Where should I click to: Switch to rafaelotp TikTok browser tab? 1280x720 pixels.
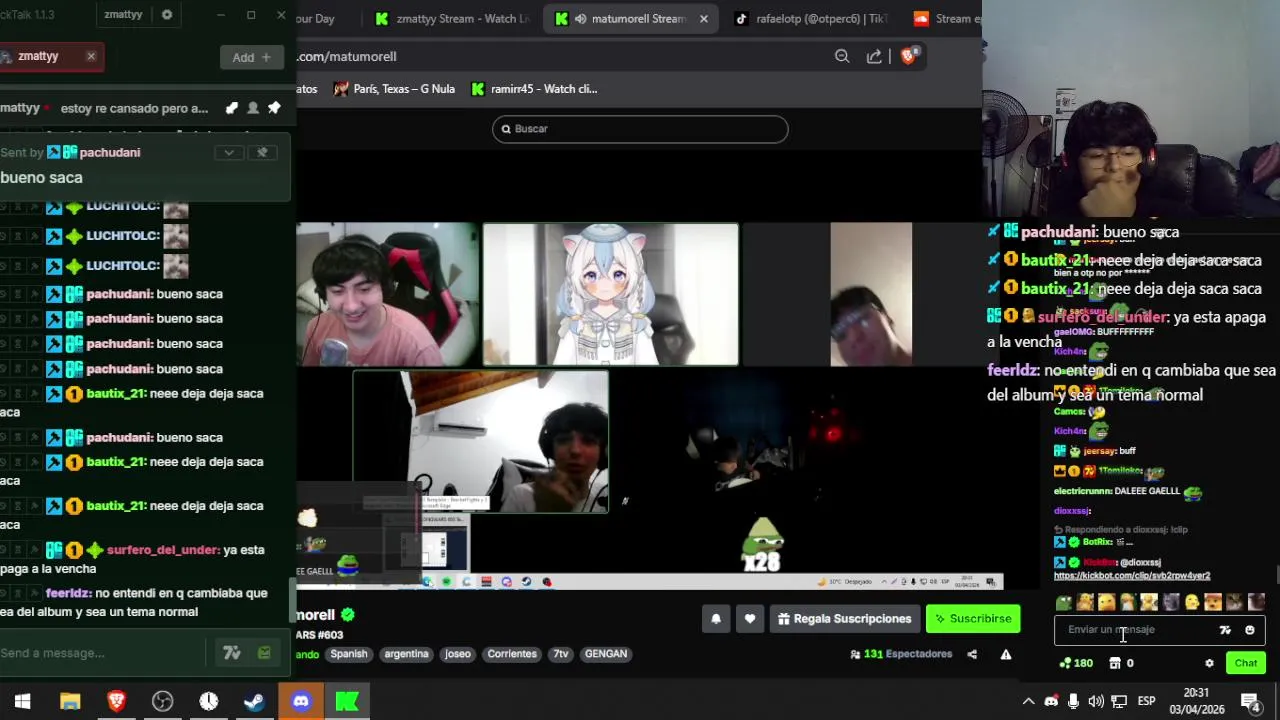click(810, 18)
